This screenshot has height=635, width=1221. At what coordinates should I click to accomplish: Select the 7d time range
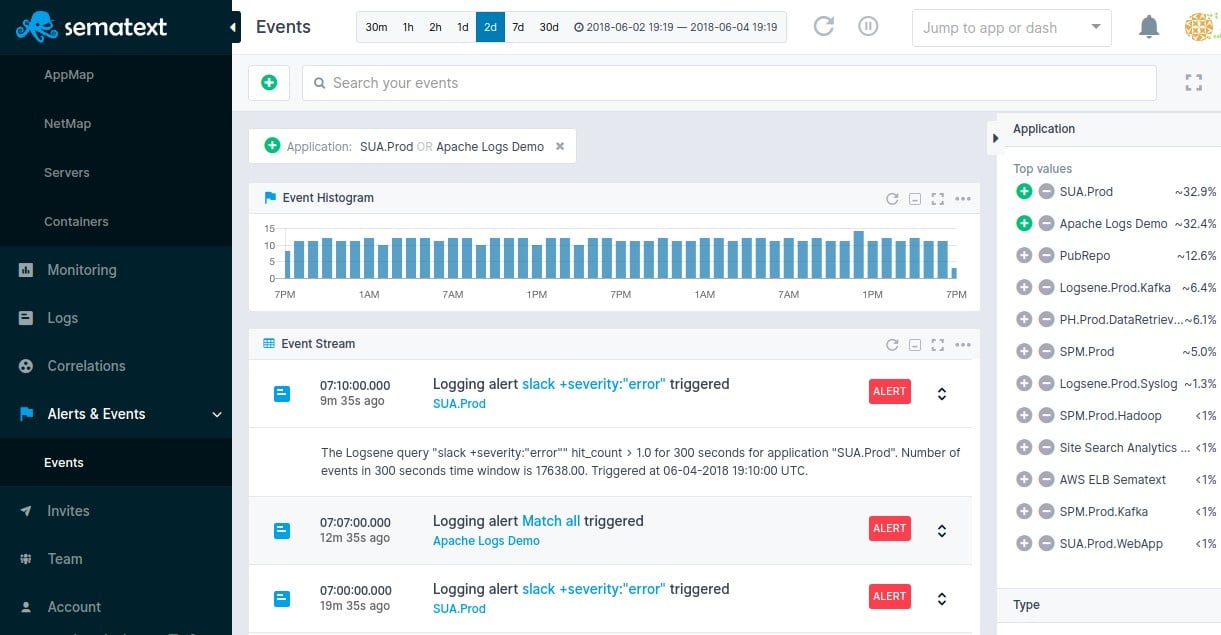pos(518,27)
